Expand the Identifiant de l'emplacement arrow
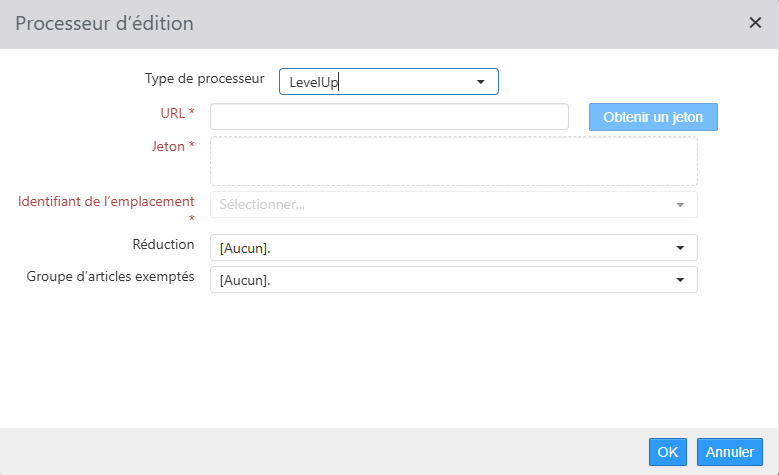This screenshot has height=475, width=779. [x=680, y=205]
